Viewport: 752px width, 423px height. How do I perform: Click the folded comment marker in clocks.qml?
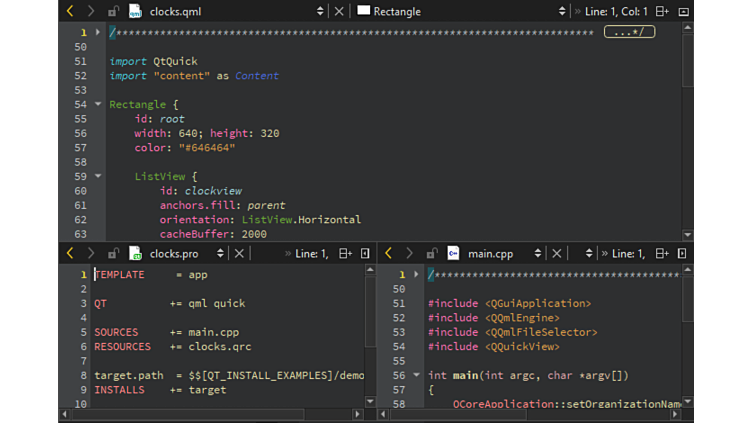tap(629, 32)
